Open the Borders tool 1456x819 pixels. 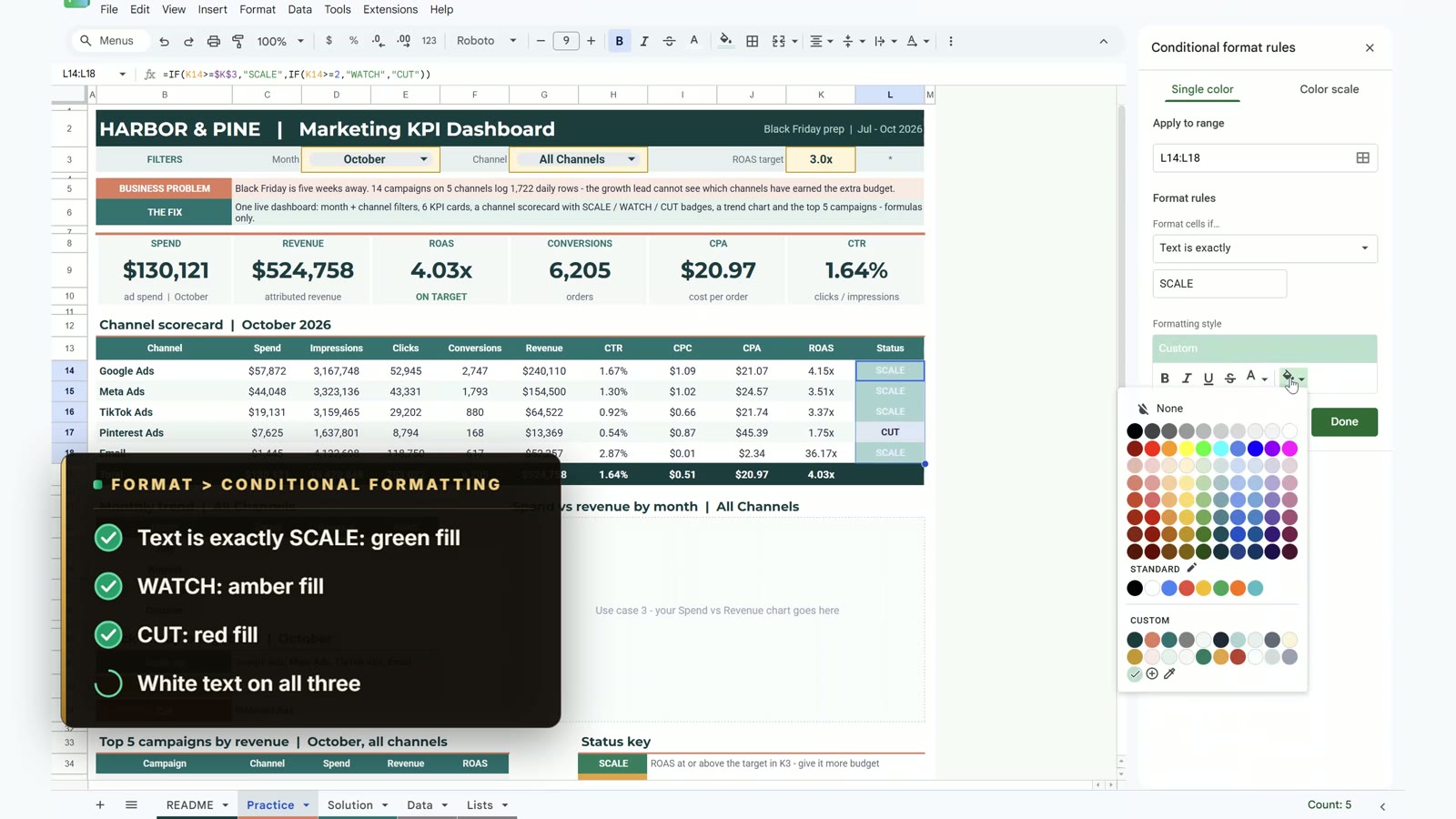pos(753,41)
